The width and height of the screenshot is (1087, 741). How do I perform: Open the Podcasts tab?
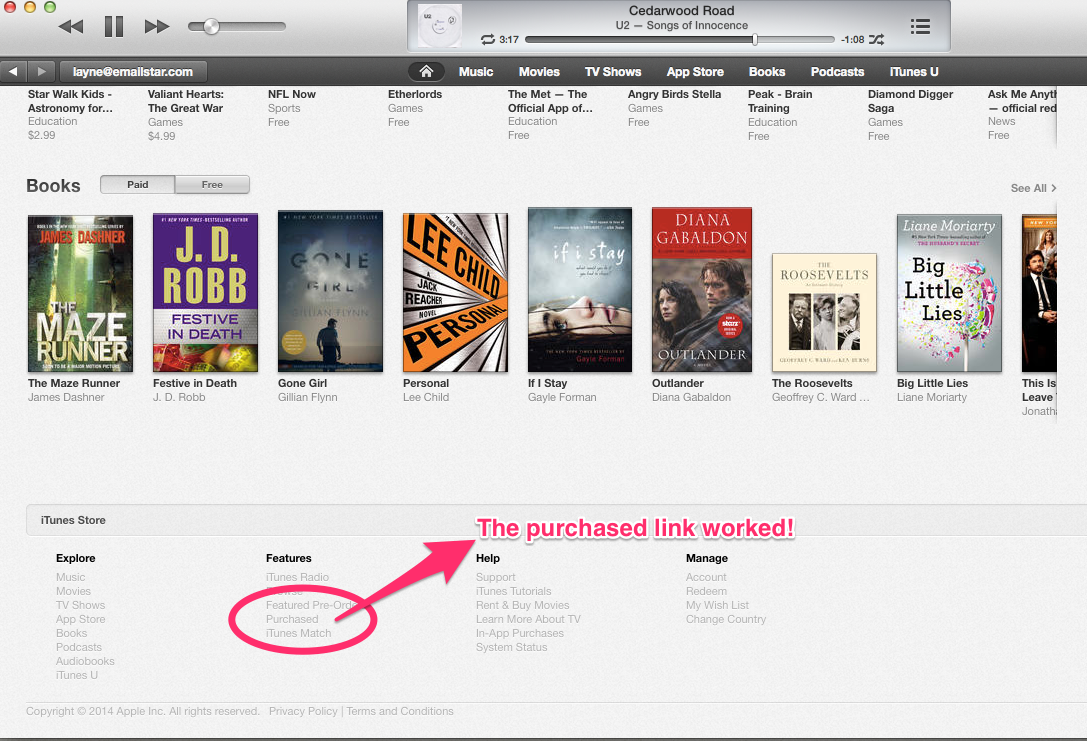click(x=837, y=71)
